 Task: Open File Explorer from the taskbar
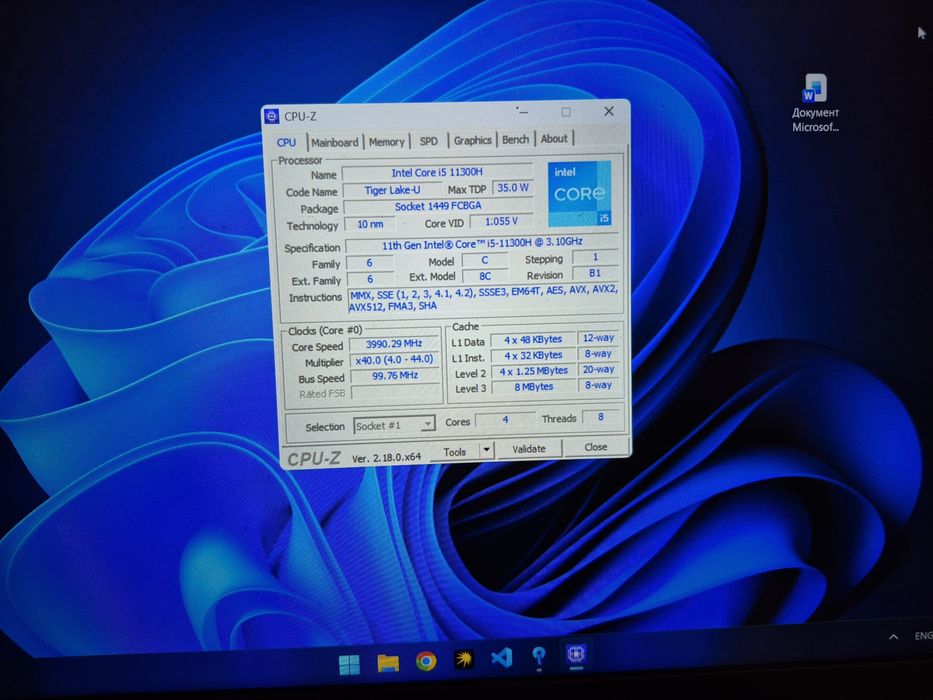(388, 662)
